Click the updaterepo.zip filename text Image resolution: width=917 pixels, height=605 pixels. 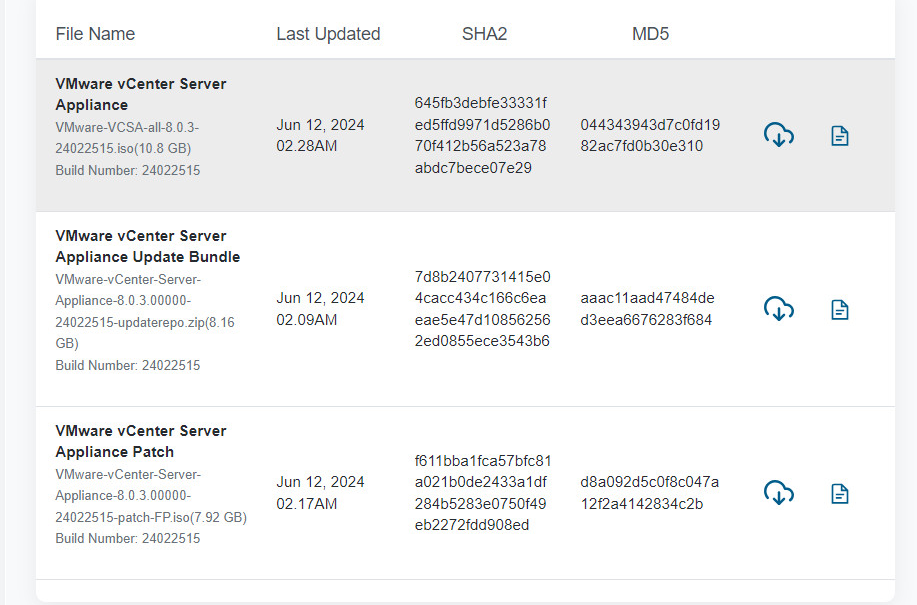tap(145, 311)
